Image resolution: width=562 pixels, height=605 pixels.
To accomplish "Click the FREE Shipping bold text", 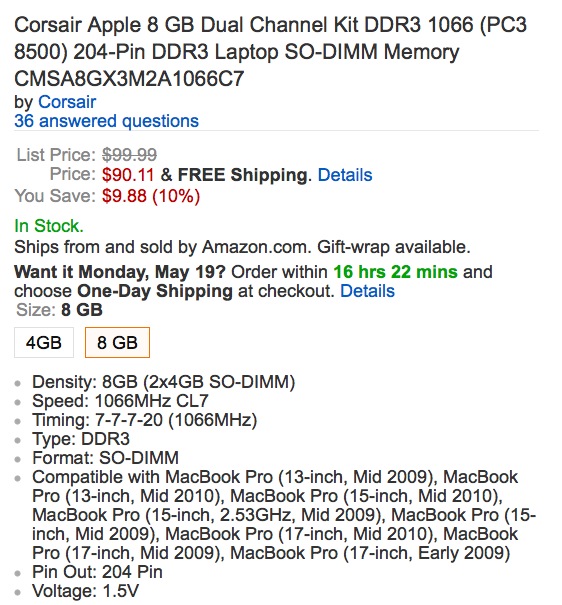I will (x=244, y=175).
